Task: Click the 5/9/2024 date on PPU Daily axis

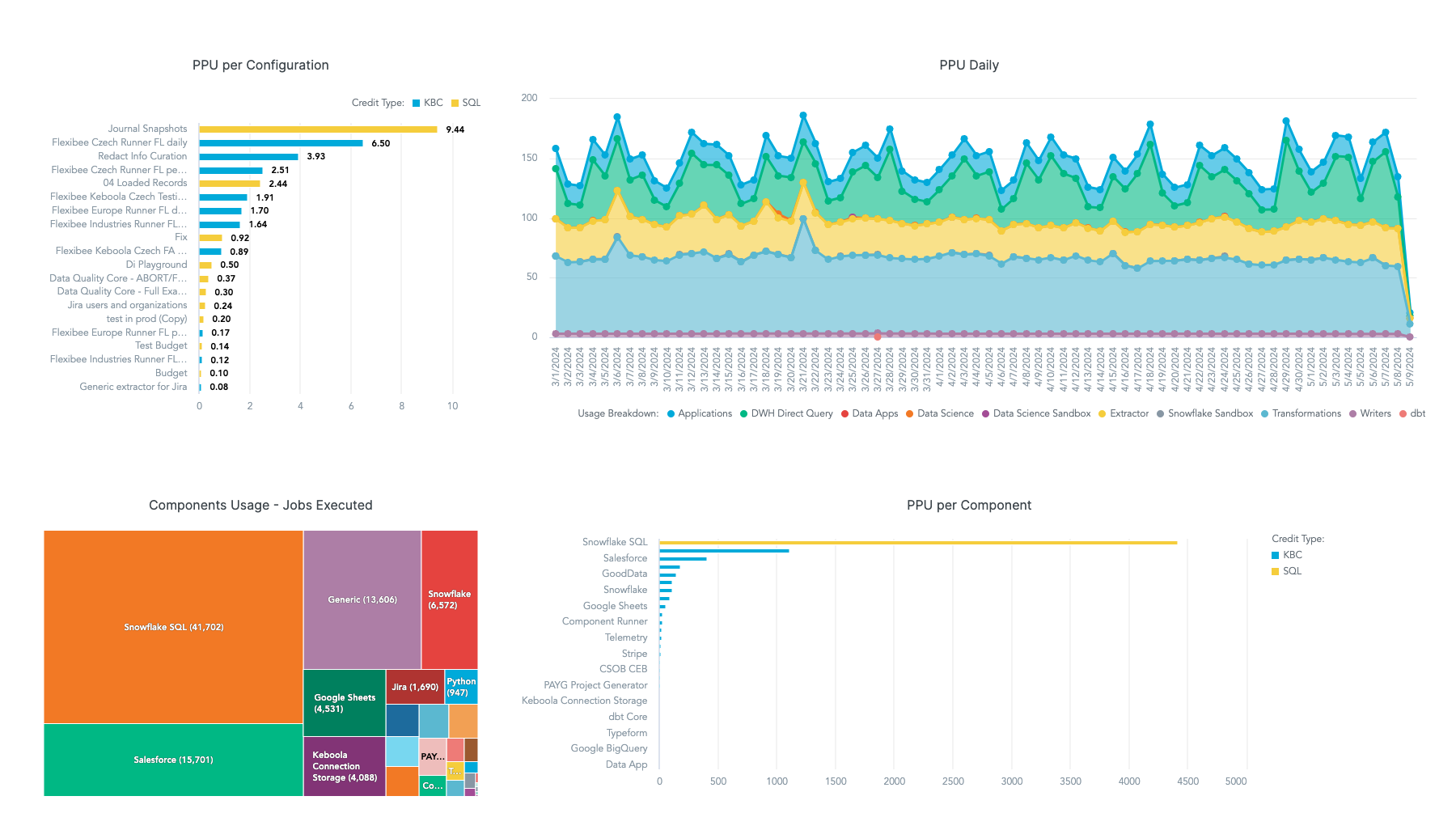Action: point(1410,367)
